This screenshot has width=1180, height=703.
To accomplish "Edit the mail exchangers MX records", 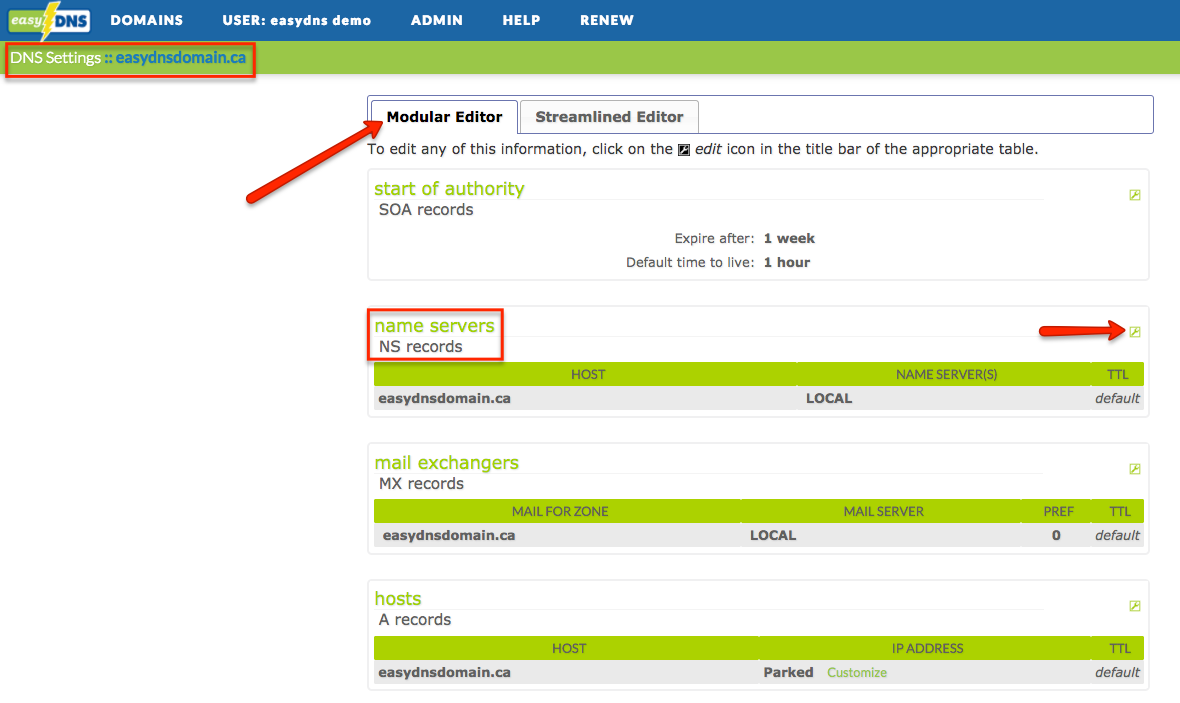I will point(1135,469).
